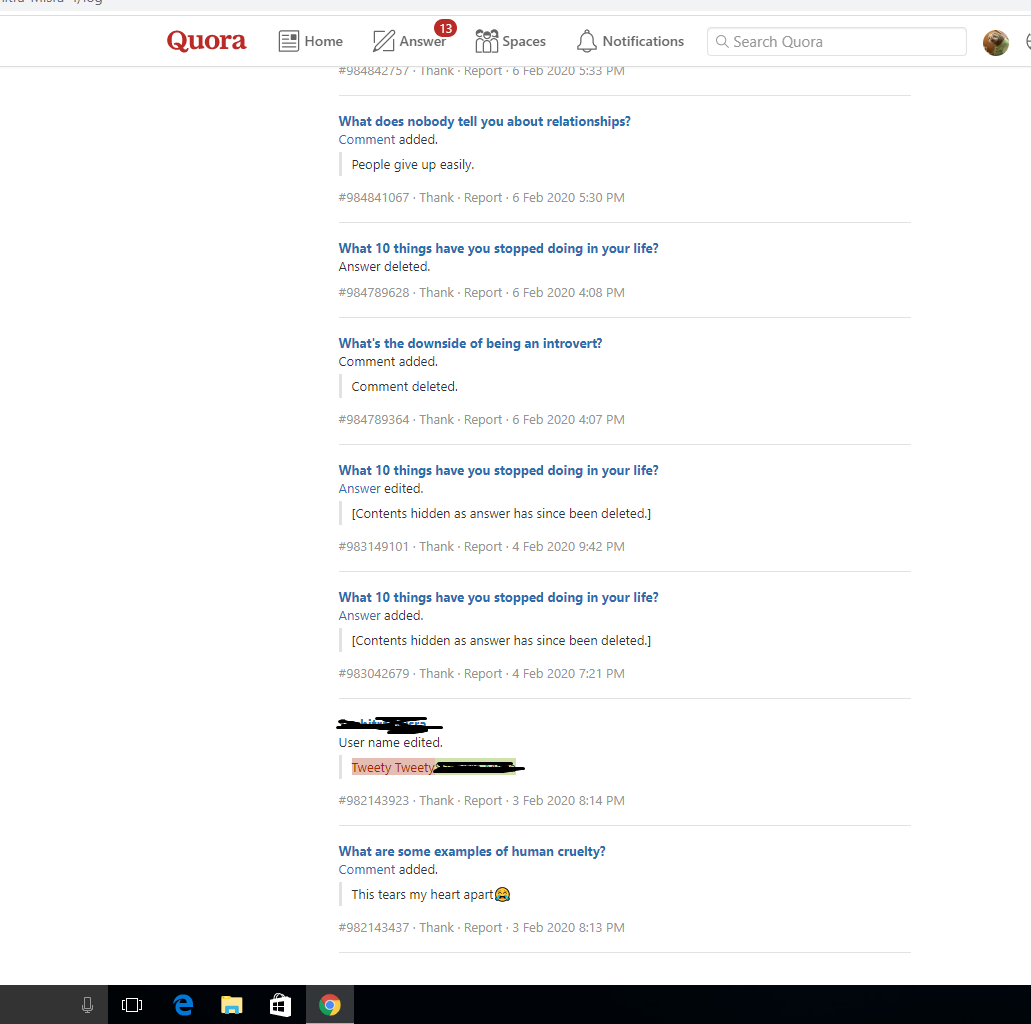Open 'What 10 things' question with Answer added
Screen dimensions: 1031x1024
click(498, 597)
